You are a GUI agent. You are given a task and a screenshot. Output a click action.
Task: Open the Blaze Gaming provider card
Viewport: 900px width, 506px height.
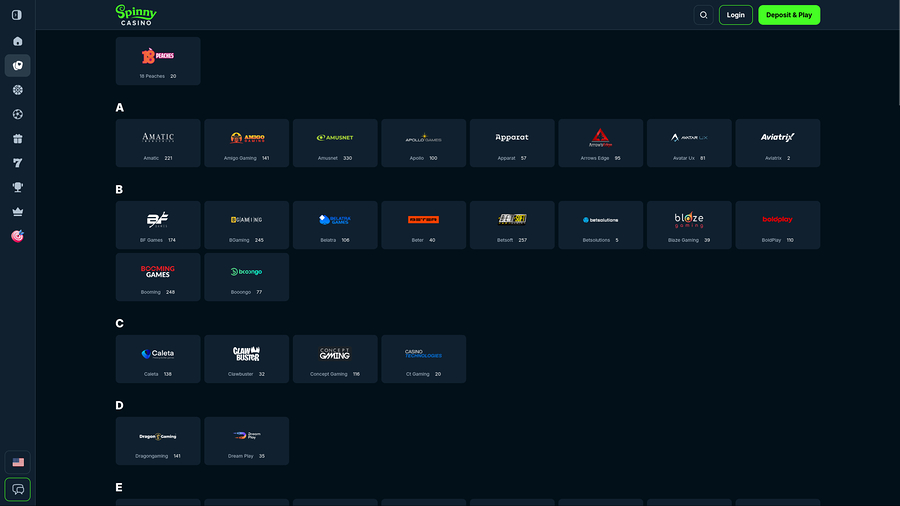689,225
